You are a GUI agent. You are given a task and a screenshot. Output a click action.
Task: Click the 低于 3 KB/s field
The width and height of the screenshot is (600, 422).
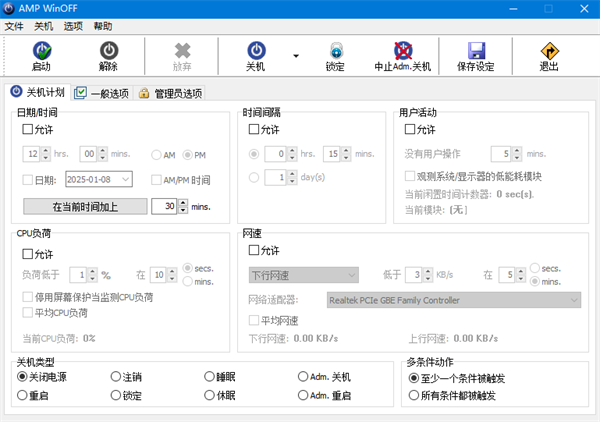pyautogui.click(x=414, y=275)
